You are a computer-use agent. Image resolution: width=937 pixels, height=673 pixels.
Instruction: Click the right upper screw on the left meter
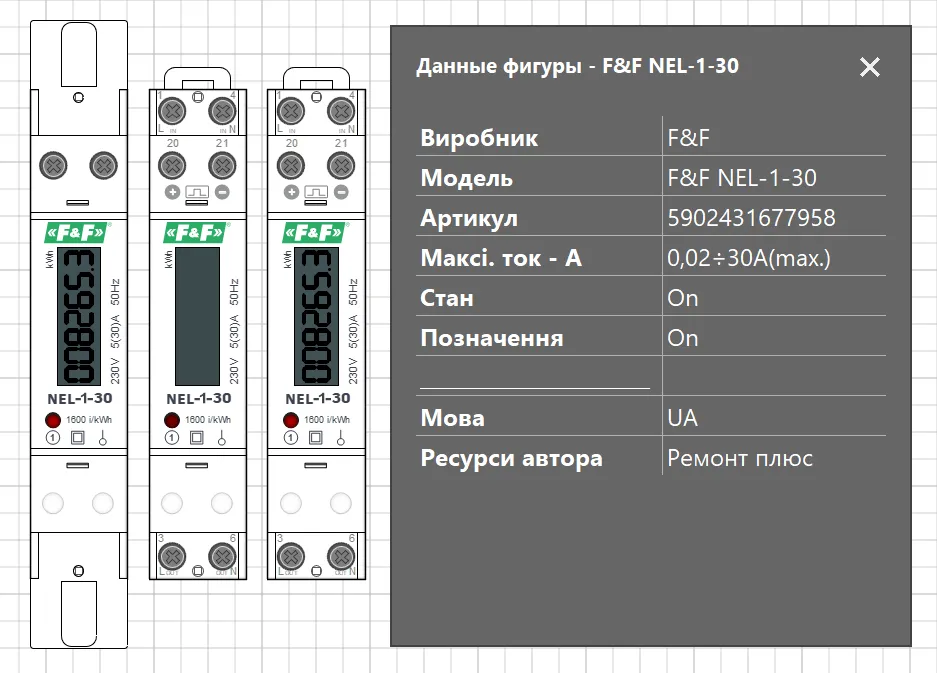tap(103, 166)
